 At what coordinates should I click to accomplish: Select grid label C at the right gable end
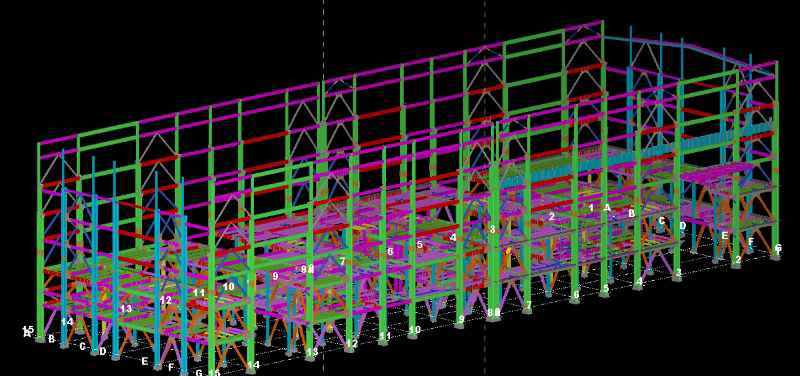click(662, 221)
